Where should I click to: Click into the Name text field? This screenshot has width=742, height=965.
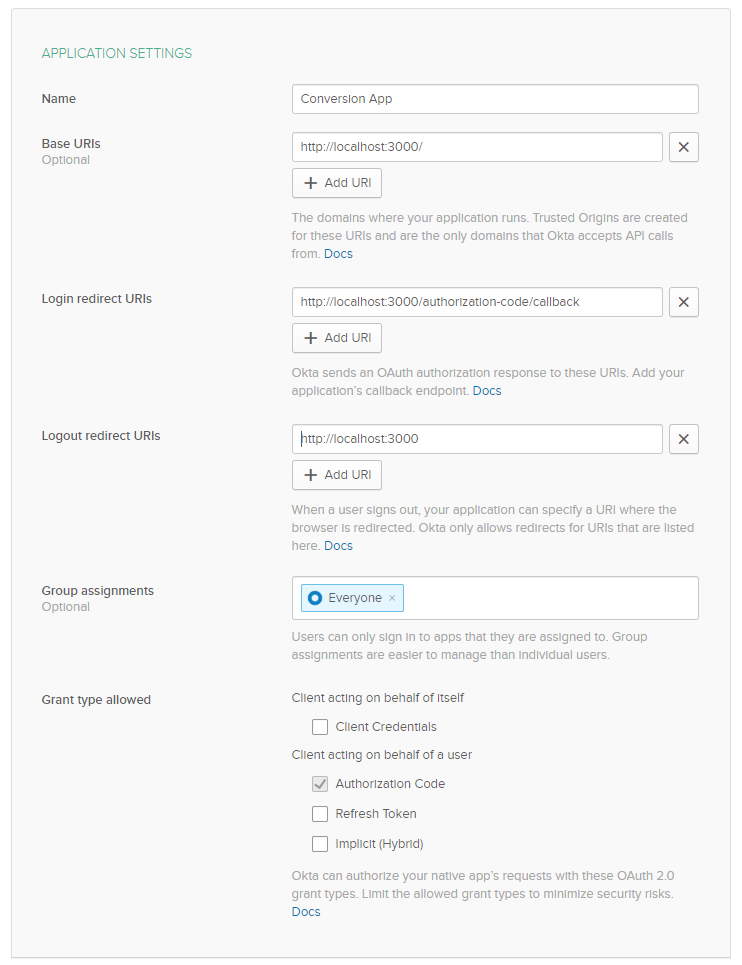click(495, 99)
